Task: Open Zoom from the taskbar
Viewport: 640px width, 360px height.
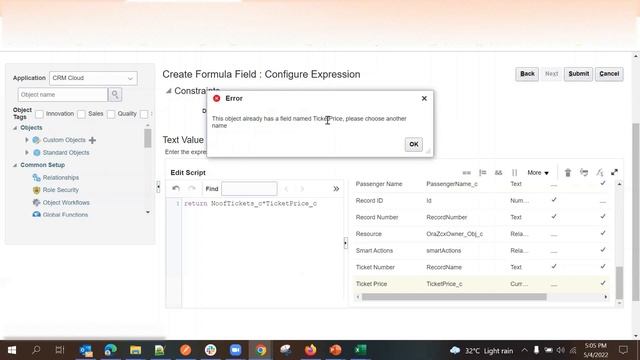Action: (x=235, y=350)
